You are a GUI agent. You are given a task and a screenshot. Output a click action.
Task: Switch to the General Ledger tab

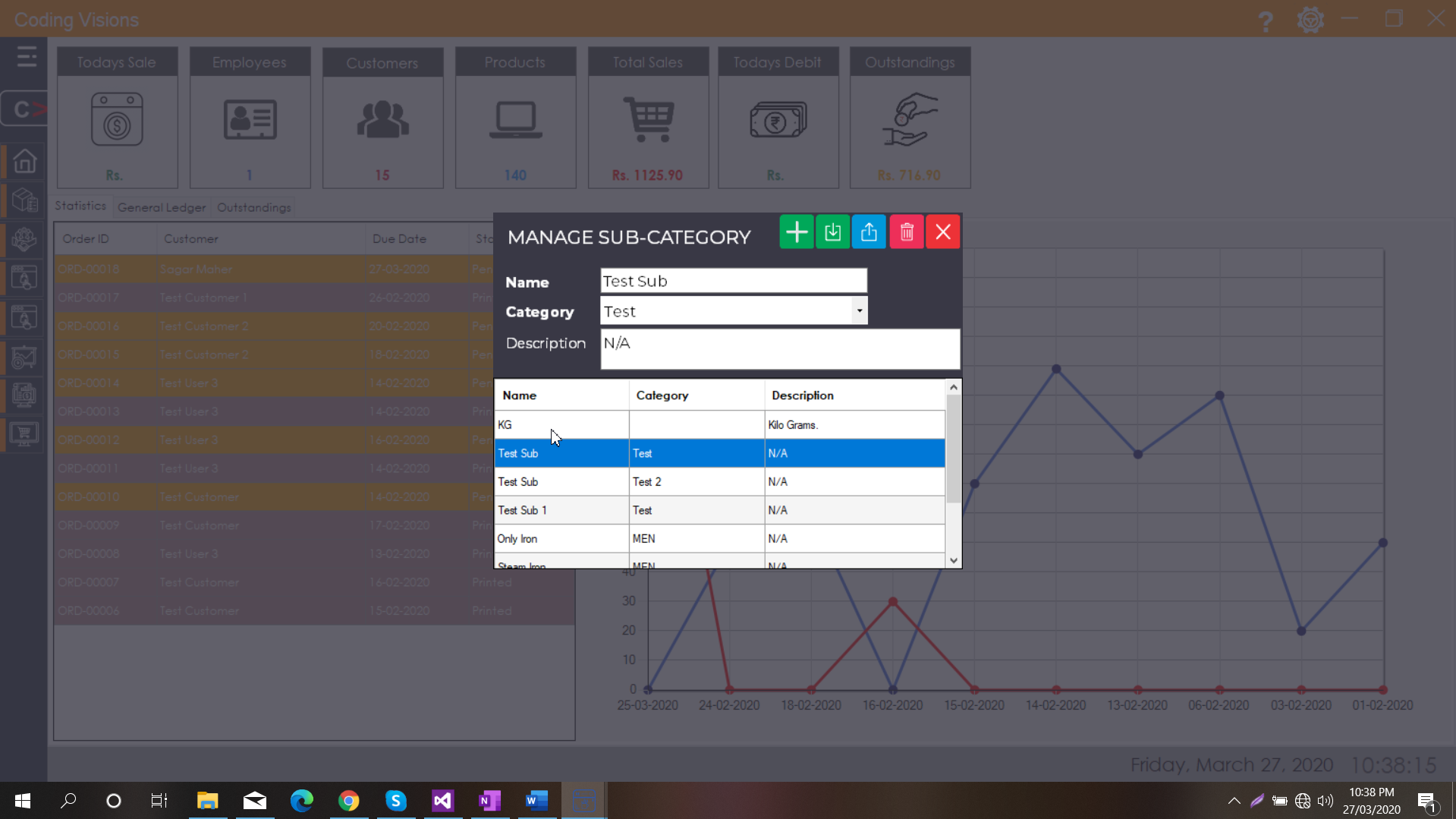pyautogui.click(x=162, y=207)
